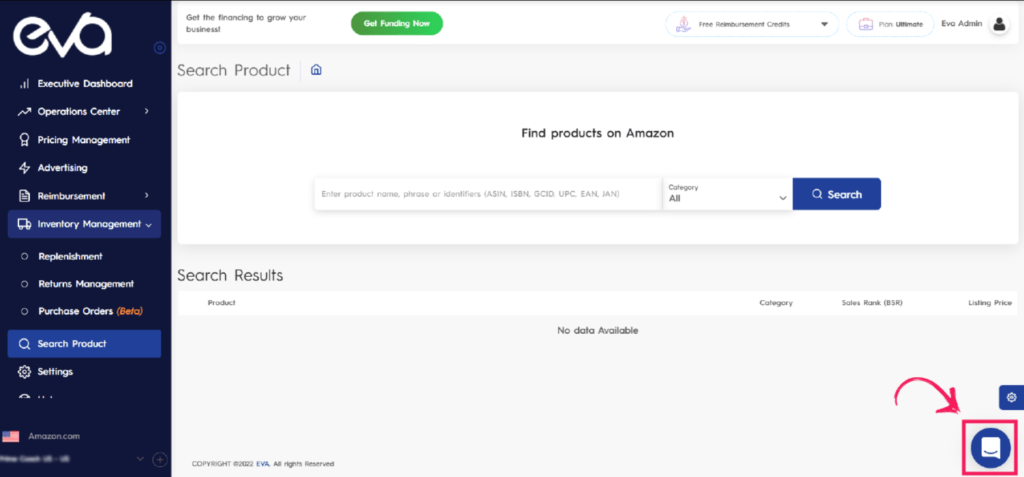Click the Search Results heading
The height and width of the screenshot is (477, 1024).
click(231, 276)
